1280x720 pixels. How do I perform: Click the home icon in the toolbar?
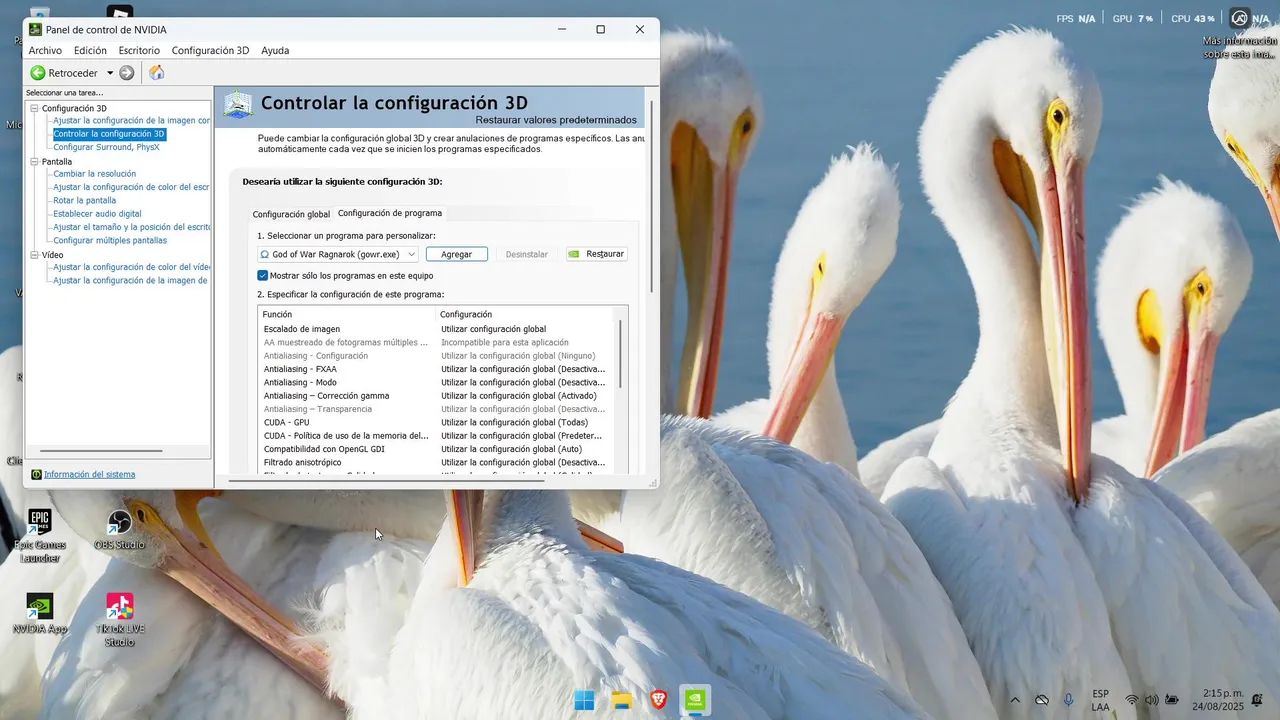click(157, 73)
